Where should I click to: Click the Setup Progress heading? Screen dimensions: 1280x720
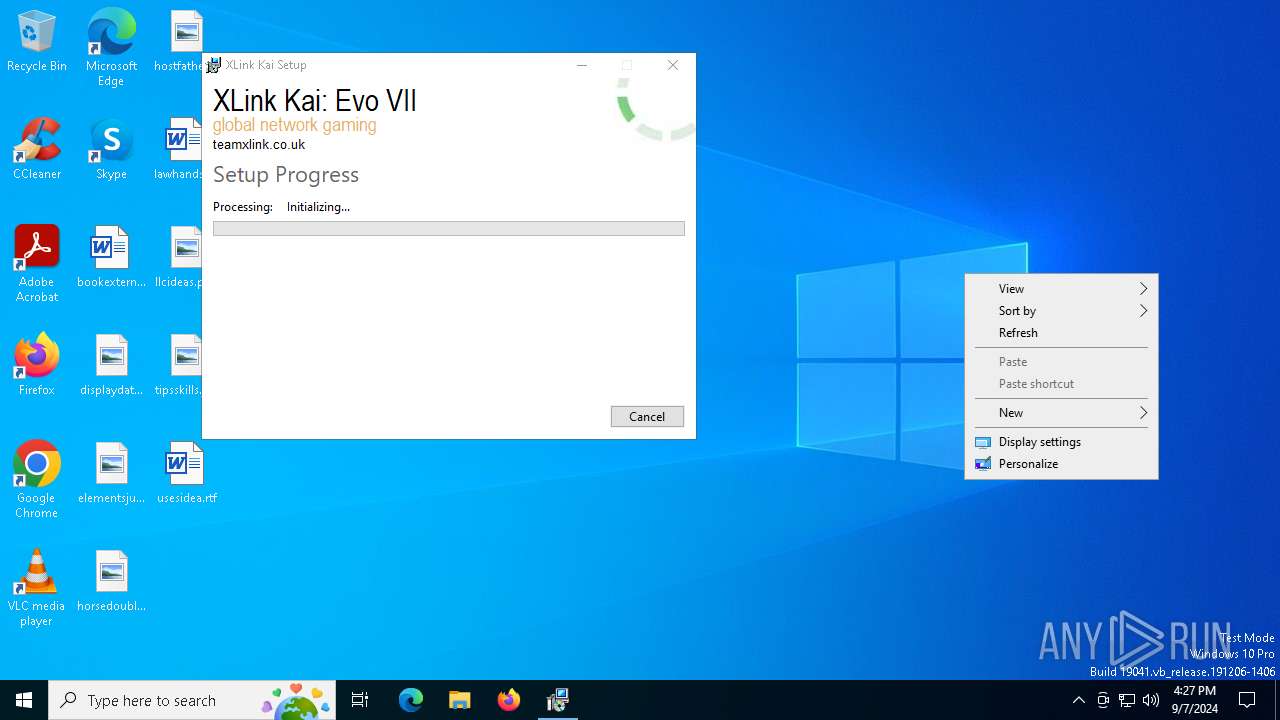tap(286, 175)
